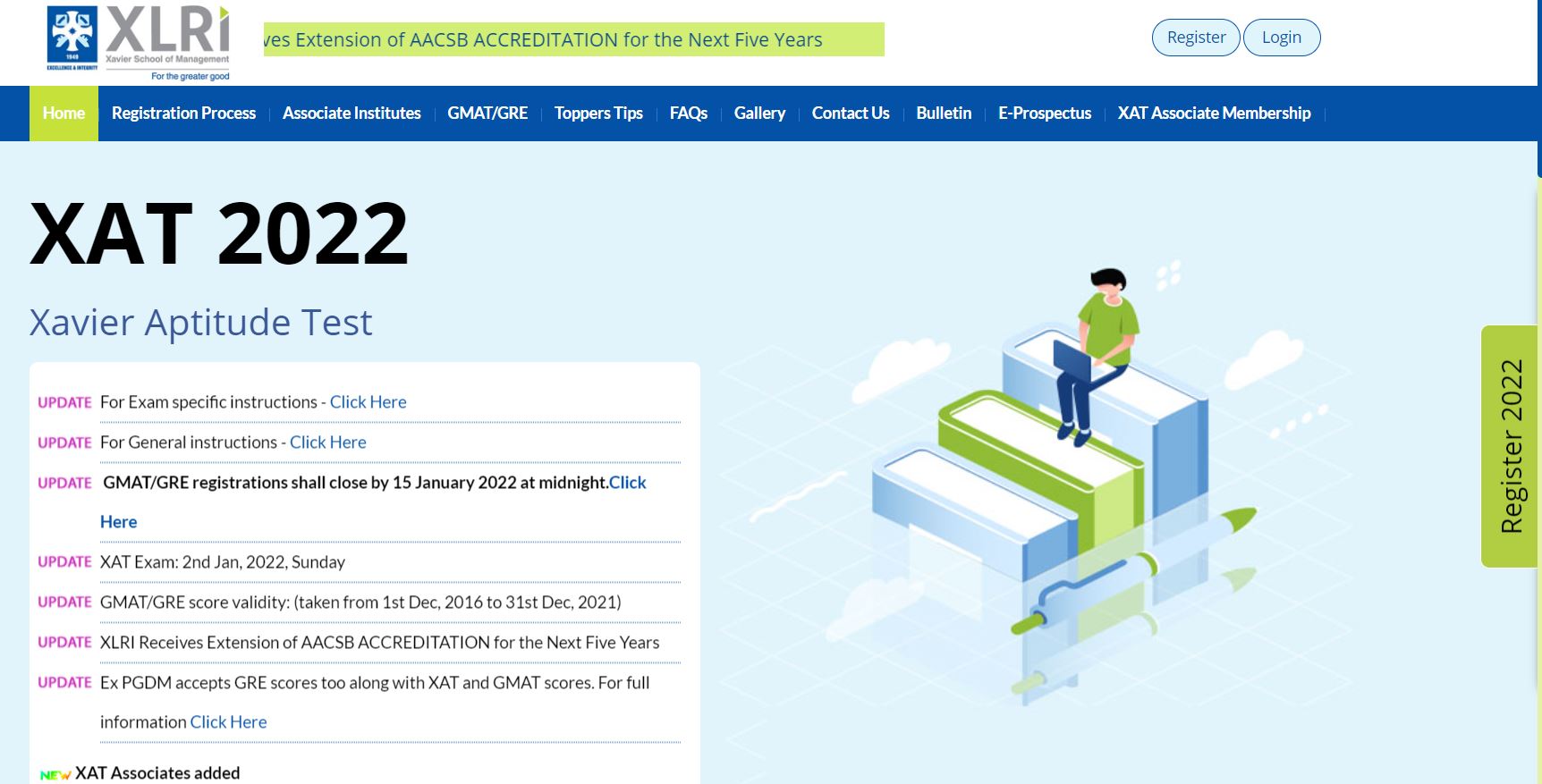The image size is (1542, 784).
Task: Select the GMAT/GRE menu item
Action: coord(487,114)
